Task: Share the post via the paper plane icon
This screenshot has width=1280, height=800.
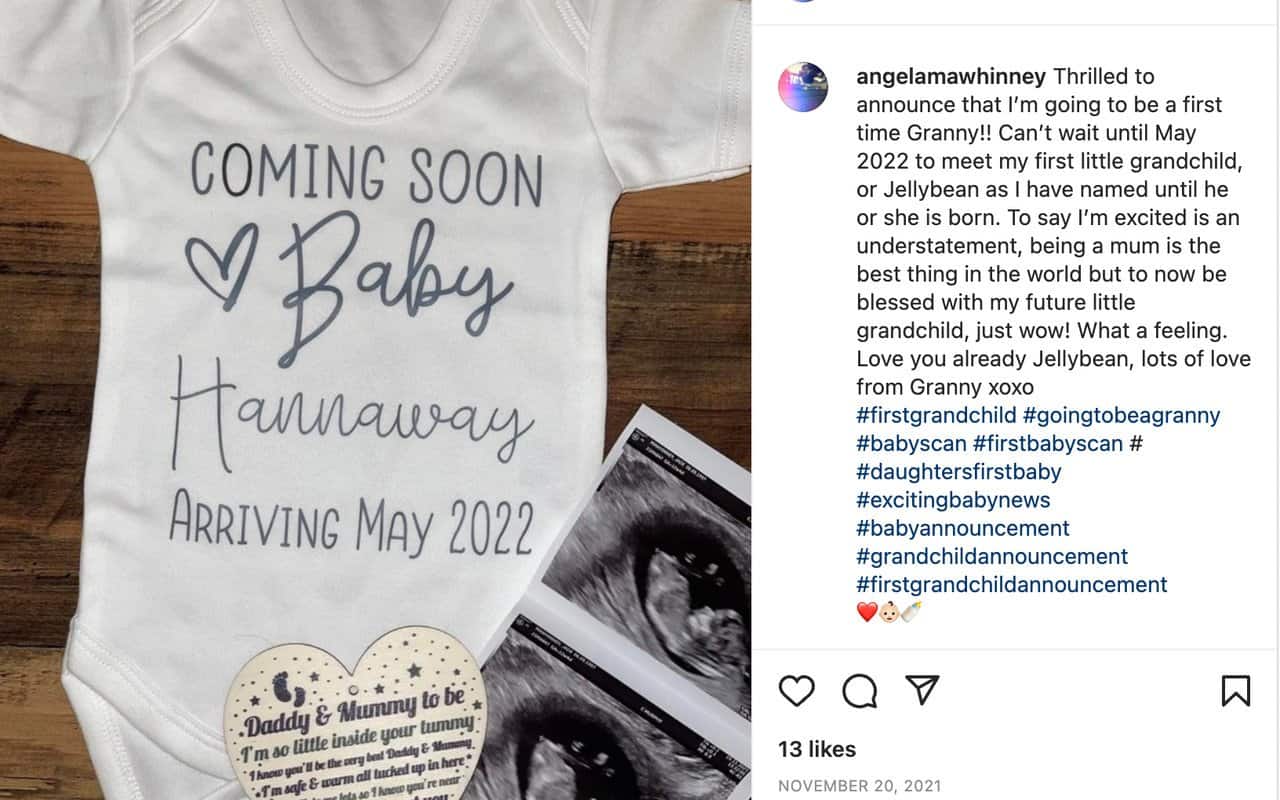Action: pyautogui.click(x=921, y=689)
